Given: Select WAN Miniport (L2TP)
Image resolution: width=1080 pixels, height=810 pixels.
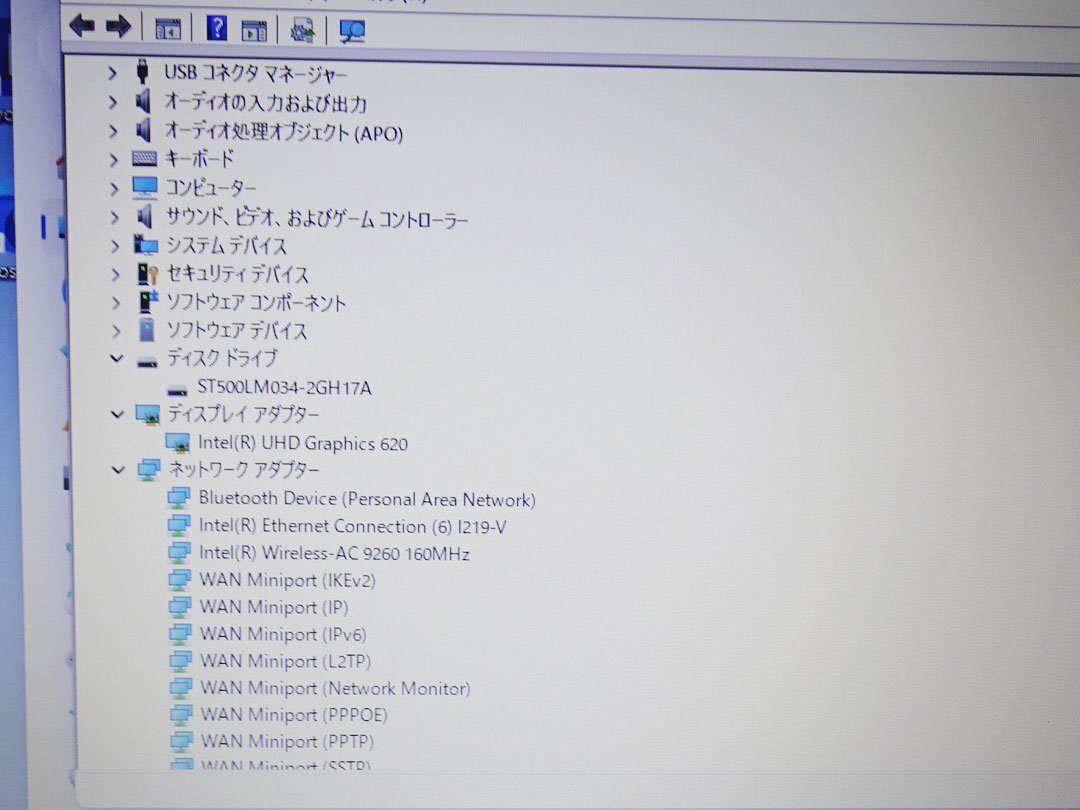Looking at the screenshot, I should click(x=286, y=661).
